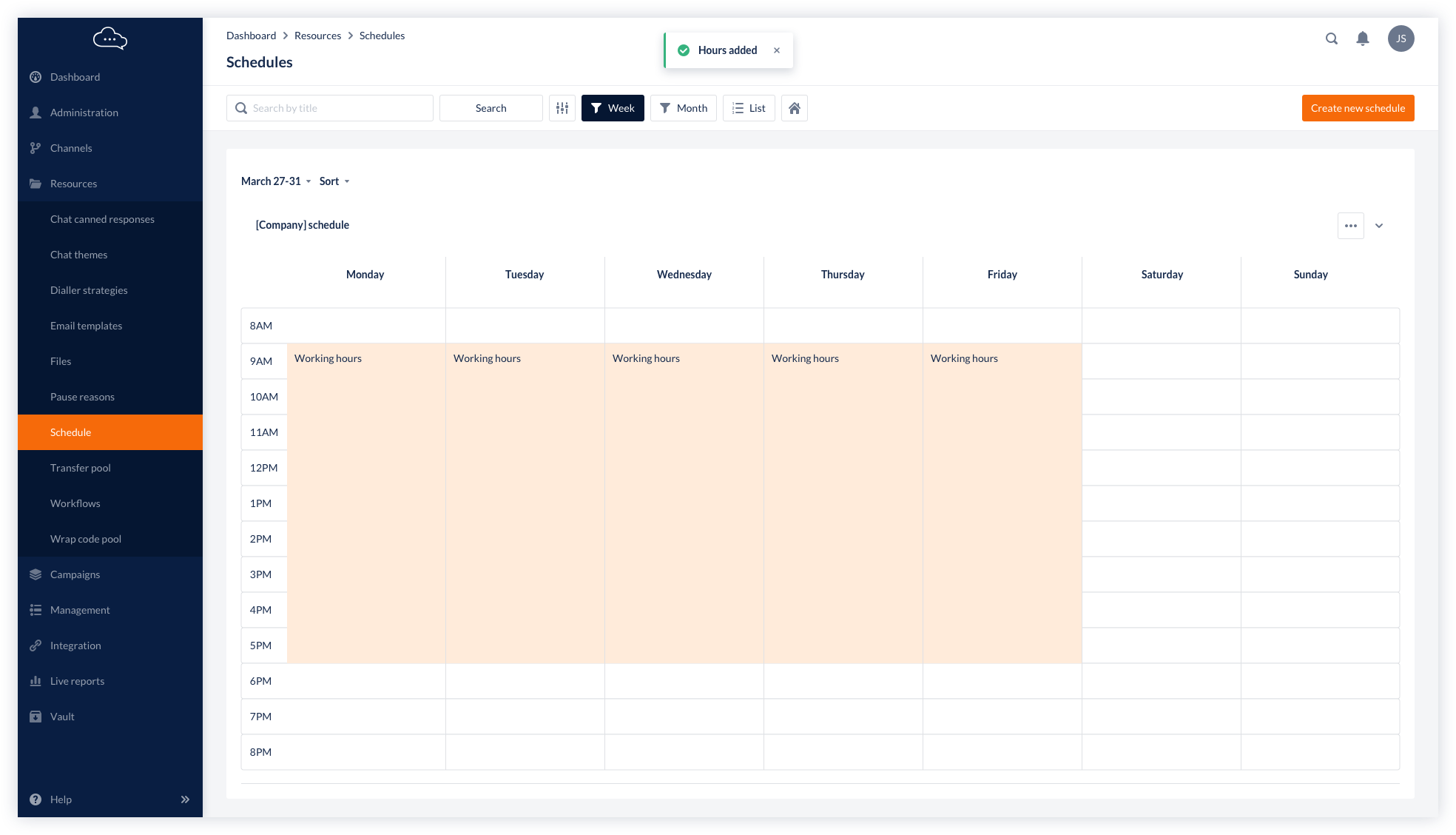Switch to Week view
The height and width of the screenshot is (835, 1456).
coord(613,108)
